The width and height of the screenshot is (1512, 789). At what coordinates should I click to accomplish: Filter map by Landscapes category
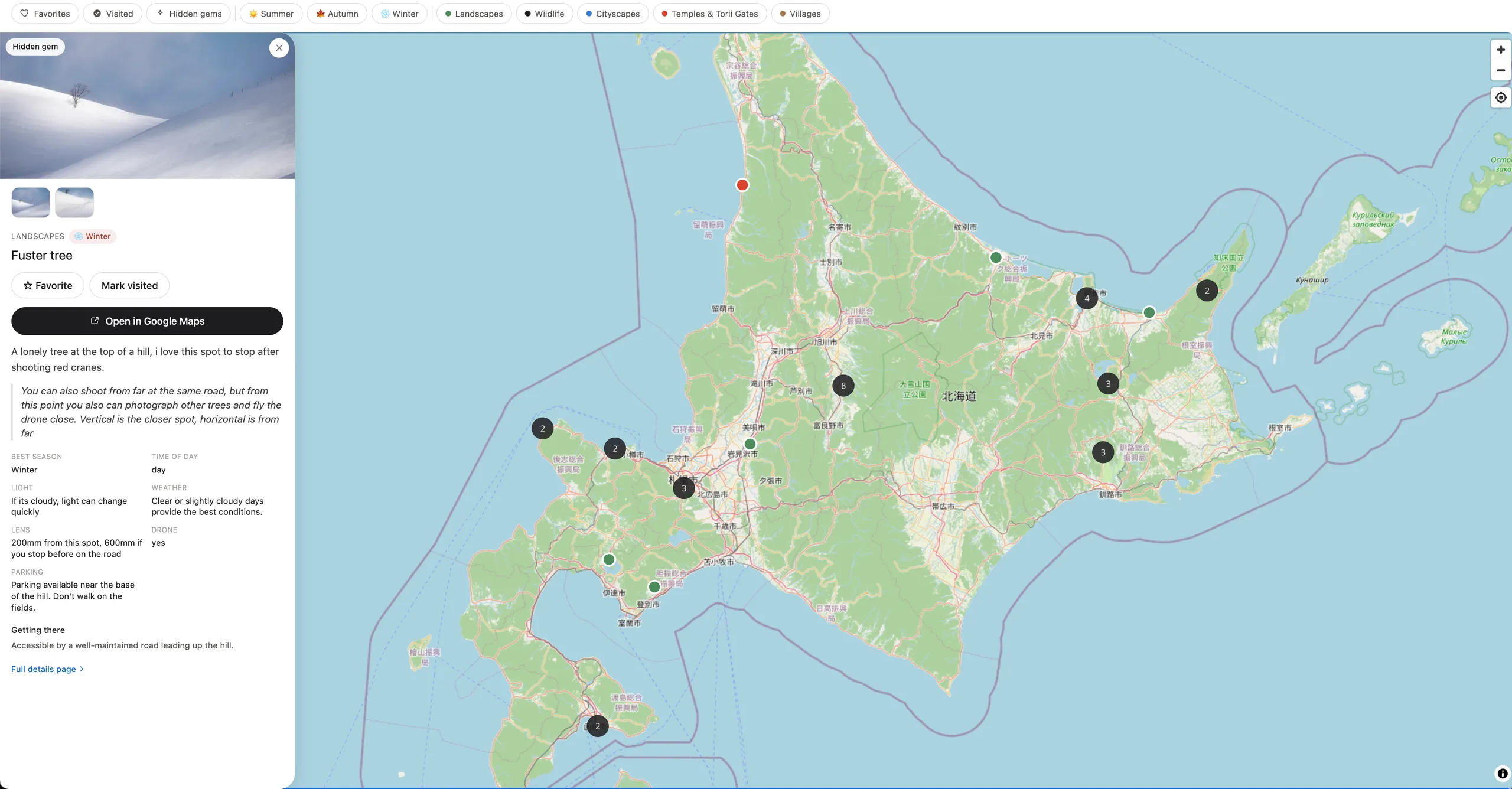click(474, 14)
